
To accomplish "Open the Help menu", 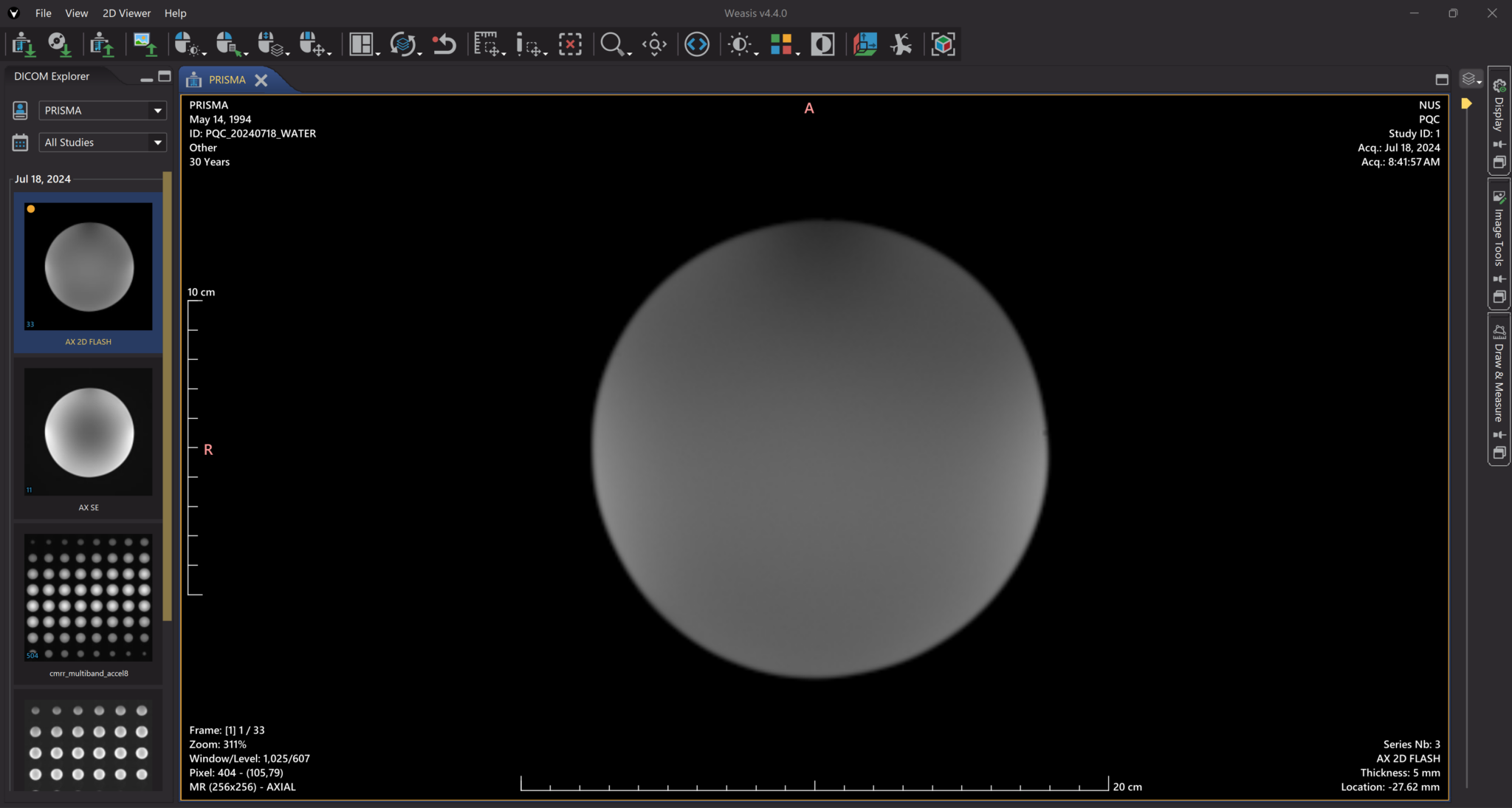I will point(175,13).
